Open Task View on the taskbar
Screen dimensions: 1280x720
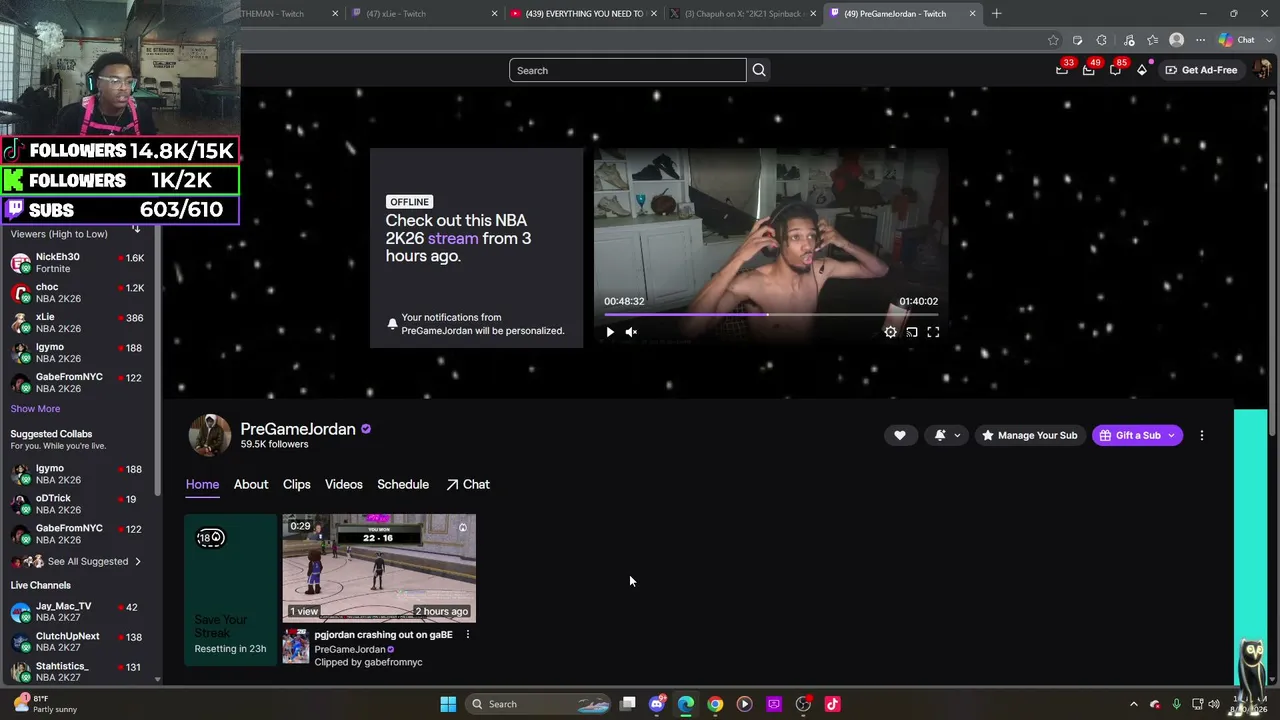[x=628, y=704]
